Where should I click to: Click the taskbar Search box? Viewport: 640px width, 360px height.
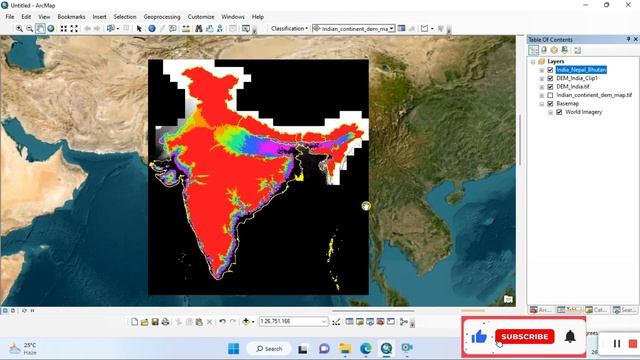269,349
